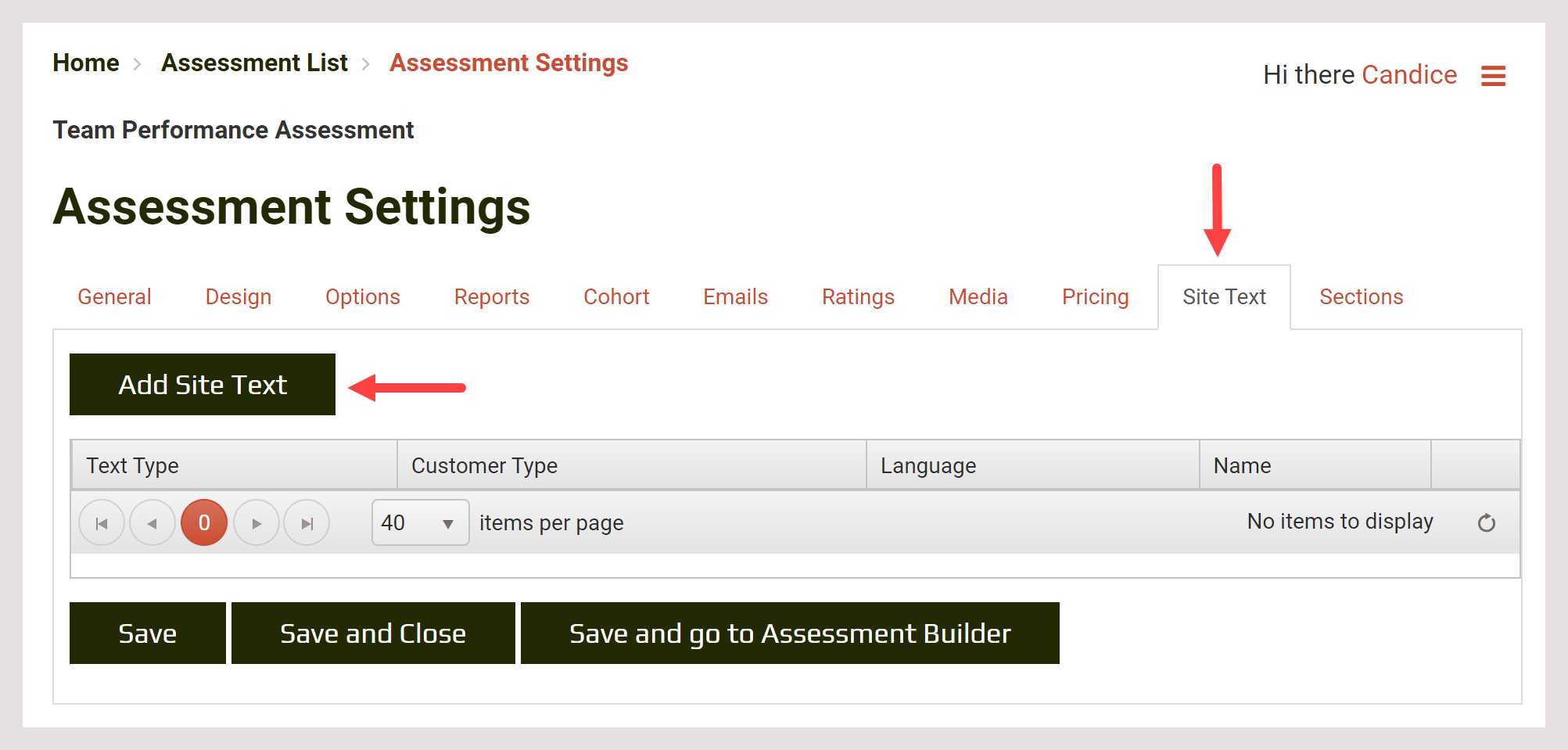Viewport: 1568px width, 750px height.
Task: Select page 0 in the pager
Action: pos(204,522)
